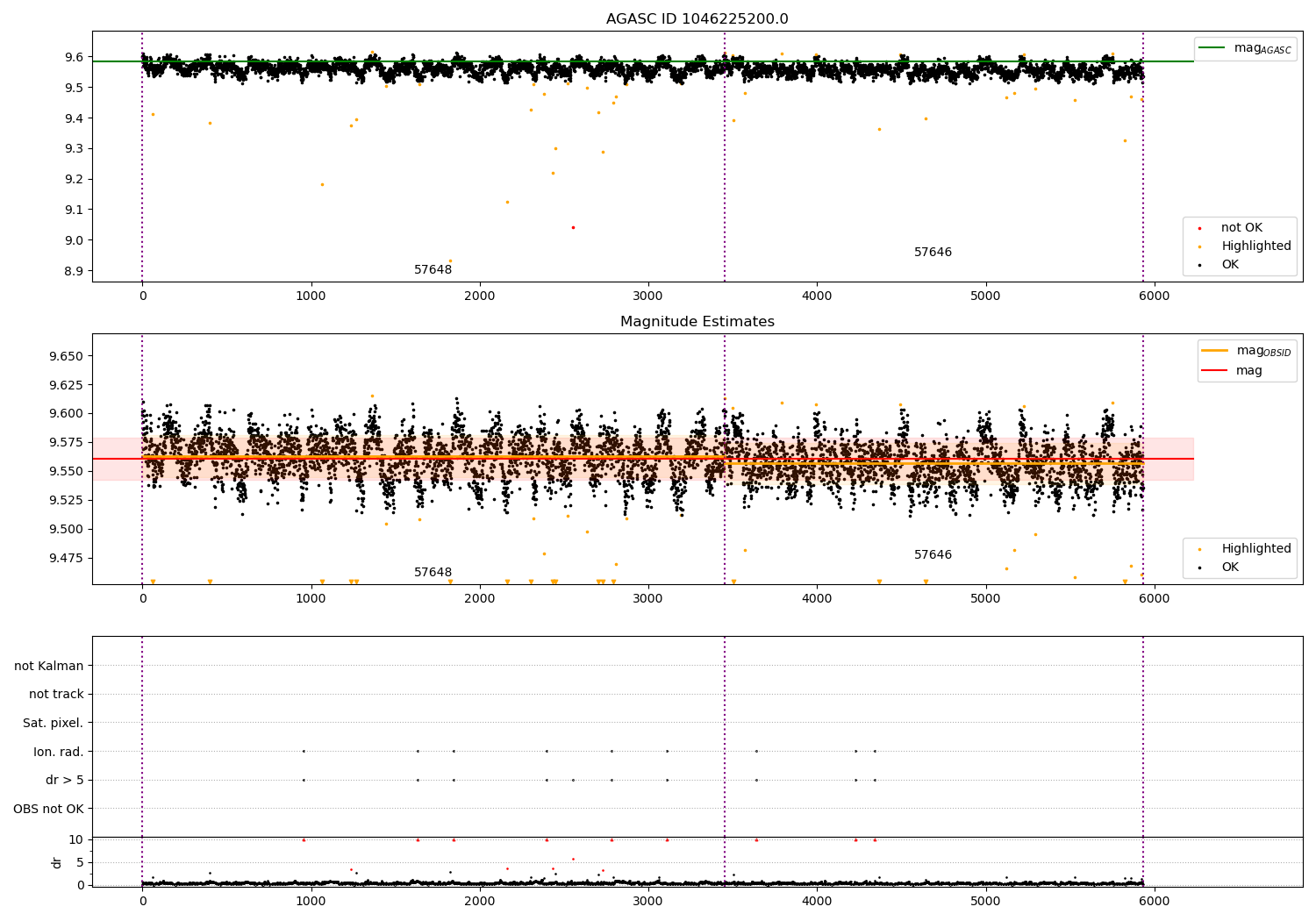Viewport: 1316px width, 921px height.
Task: Click the rotated 'dr' axis label
Action: tap(57, 862)
